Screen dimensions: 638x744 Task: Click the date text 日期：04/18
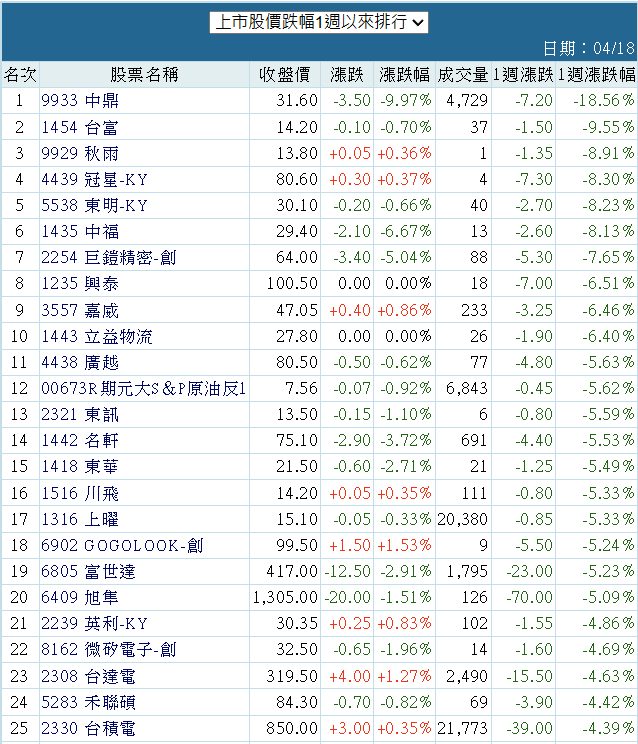[x=589, y=48]
